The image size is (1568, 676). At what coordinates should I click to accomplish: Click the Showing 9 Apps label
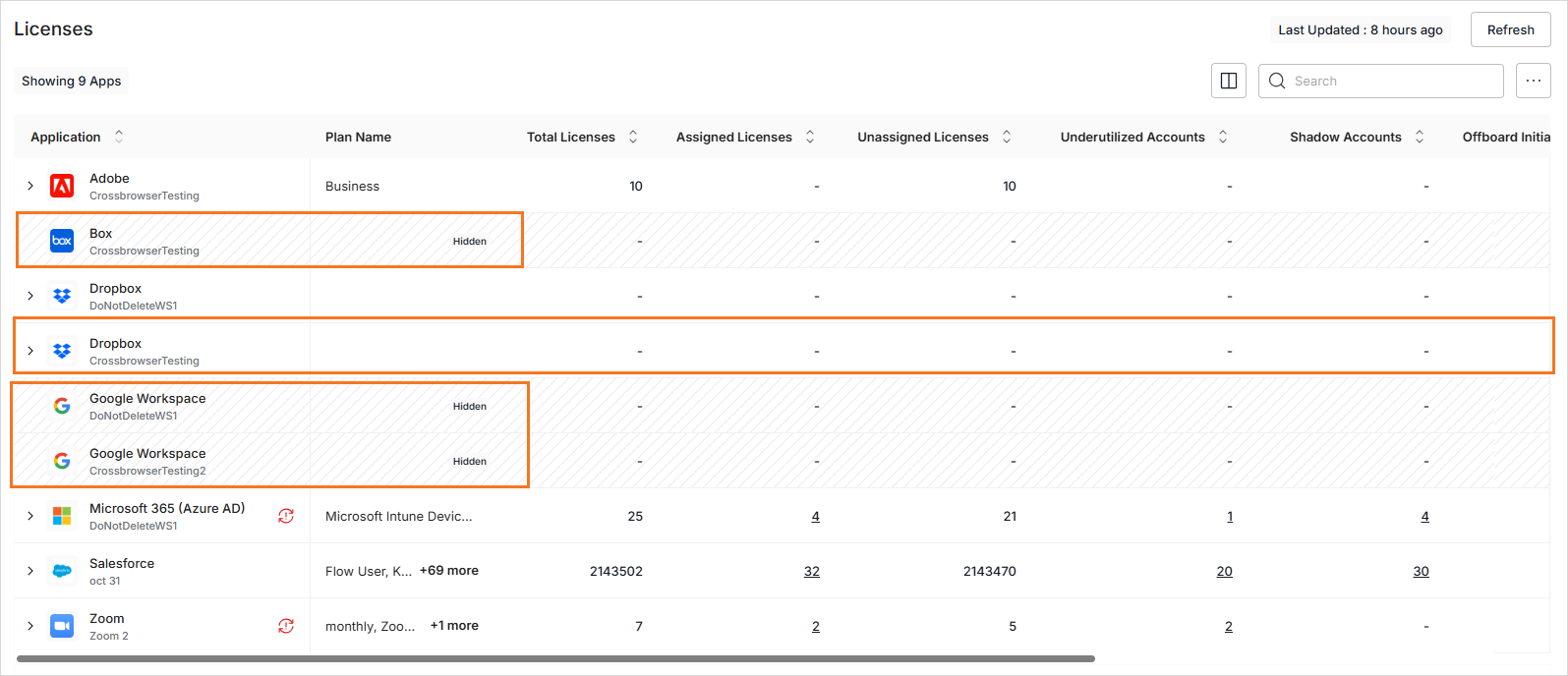(x=72, y=81)
